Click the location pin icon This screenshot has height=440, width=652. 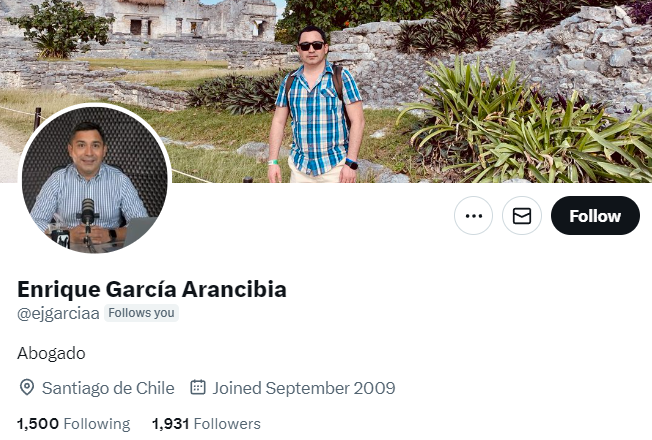coord(27,388)
